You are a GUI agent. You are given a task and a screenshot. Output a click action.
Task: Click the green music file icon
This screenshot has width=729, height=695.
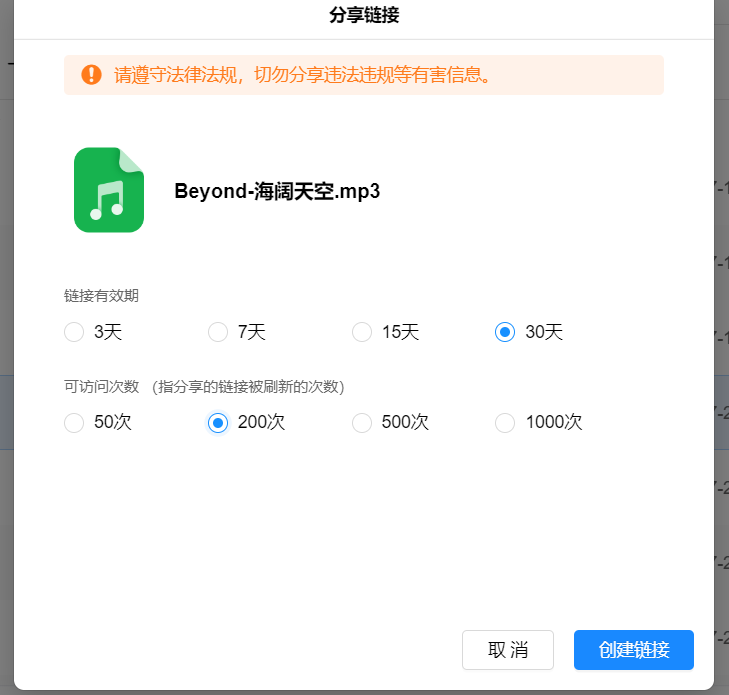pos(109,190)
